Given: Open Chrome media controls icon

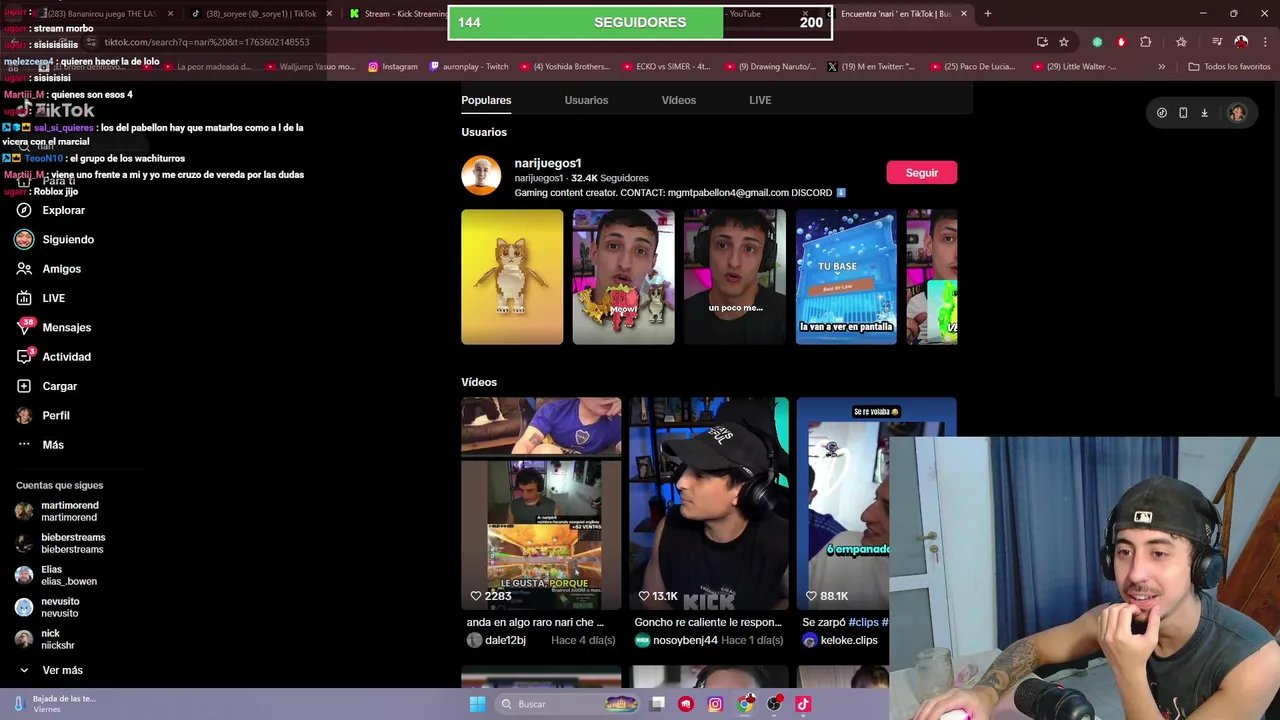Looking at the screenshot, I should point(1217,42).
